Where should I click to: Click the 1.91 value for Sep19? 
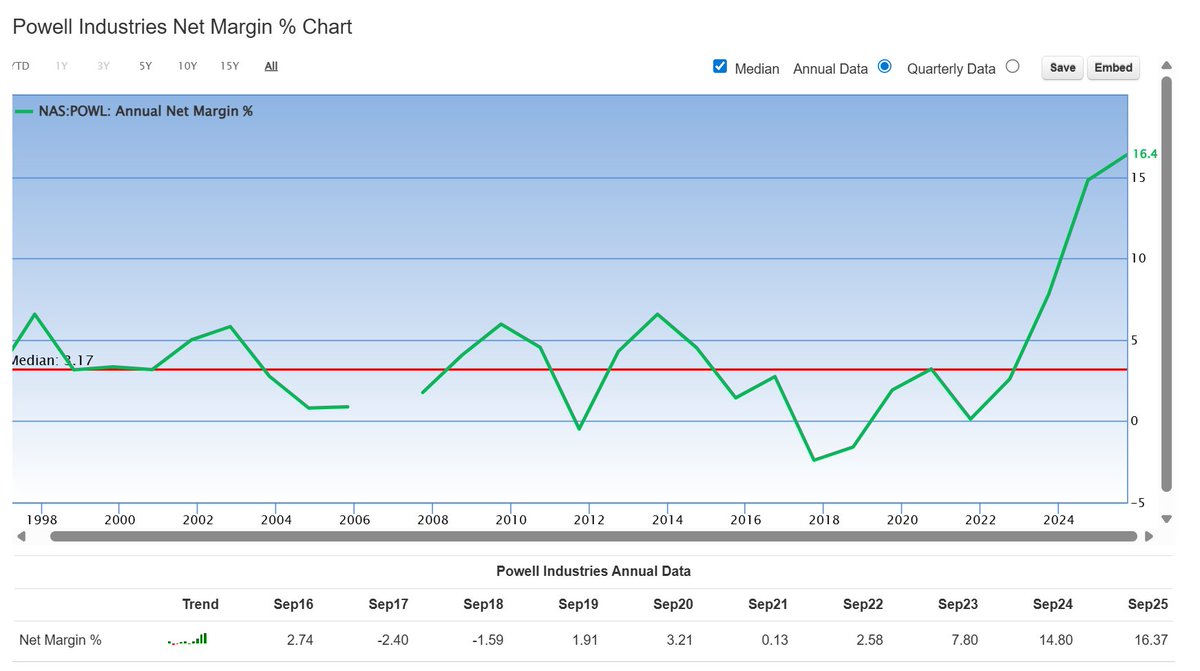585,640
